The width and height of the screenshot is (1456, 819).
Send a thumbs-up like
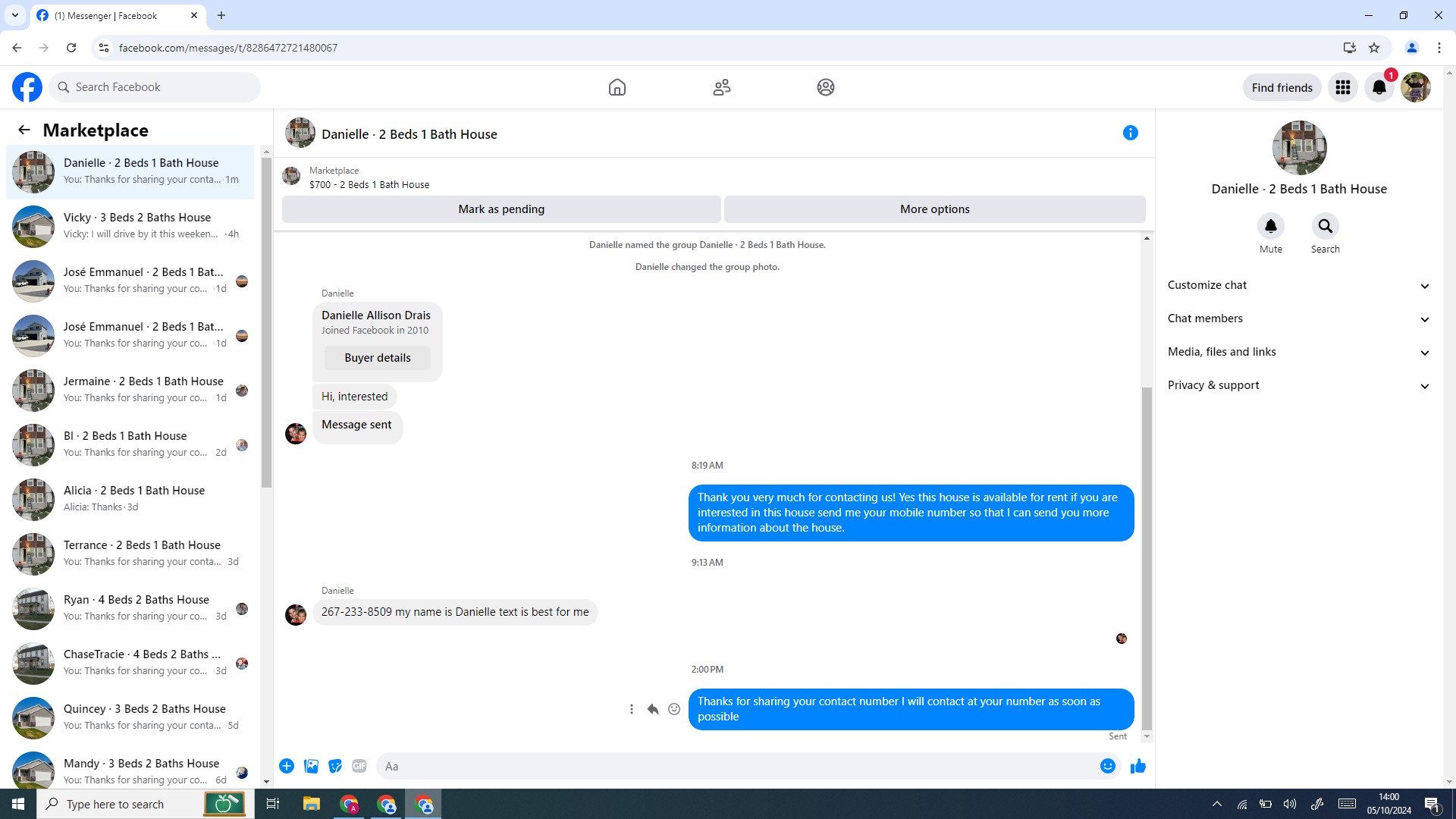coord(1137,767)
